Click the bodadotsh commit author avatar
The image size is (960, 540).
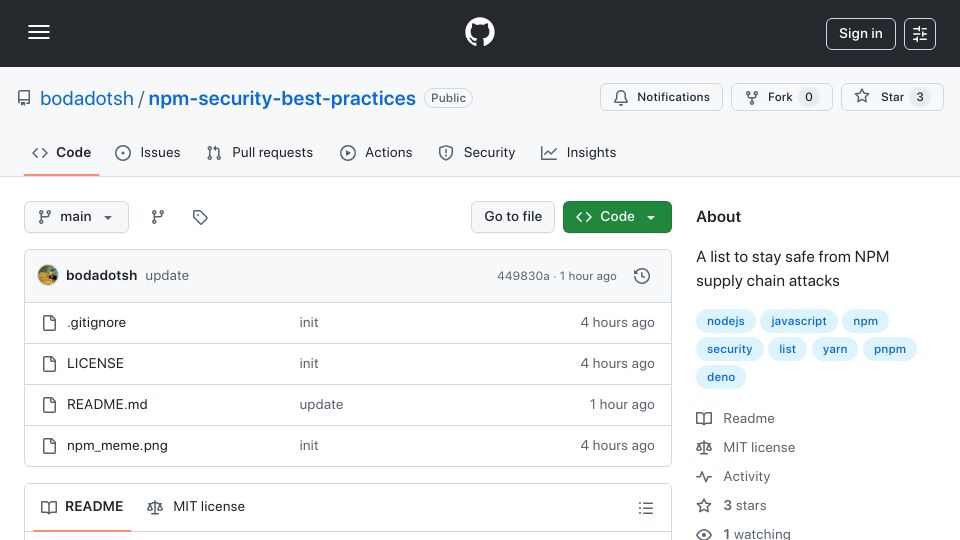click(48, 276)
